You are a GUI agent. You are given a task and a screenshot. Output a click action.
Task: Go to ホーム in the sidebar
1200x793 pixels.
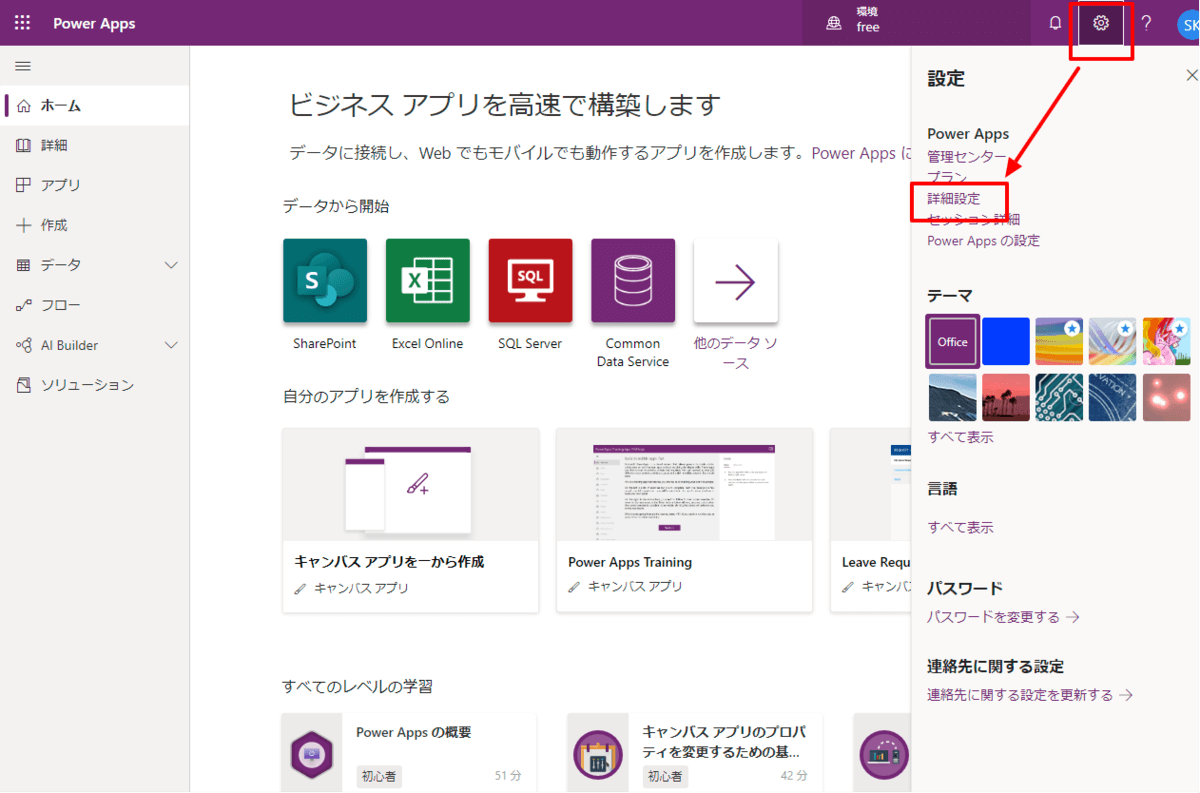pyautogui.click(x=95, y=105)
